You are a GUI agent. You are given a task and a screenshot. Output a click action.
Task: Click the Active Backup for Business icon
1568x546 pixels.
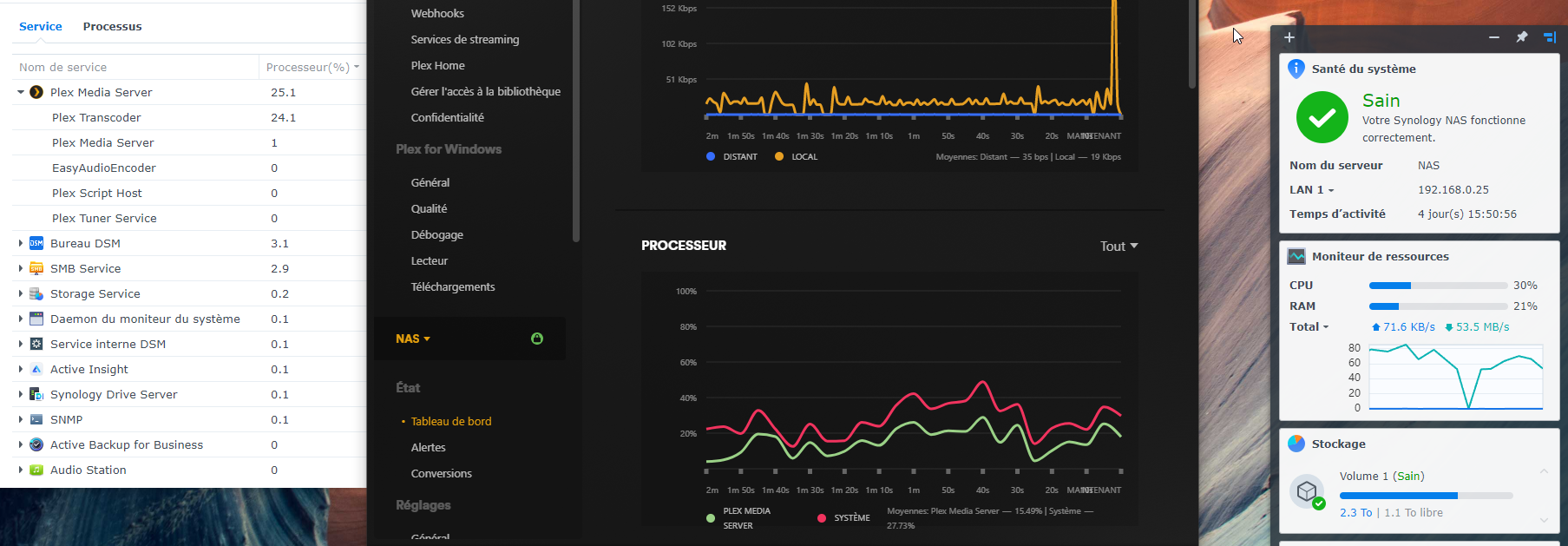pyautogui.click(x=36, y=444)
